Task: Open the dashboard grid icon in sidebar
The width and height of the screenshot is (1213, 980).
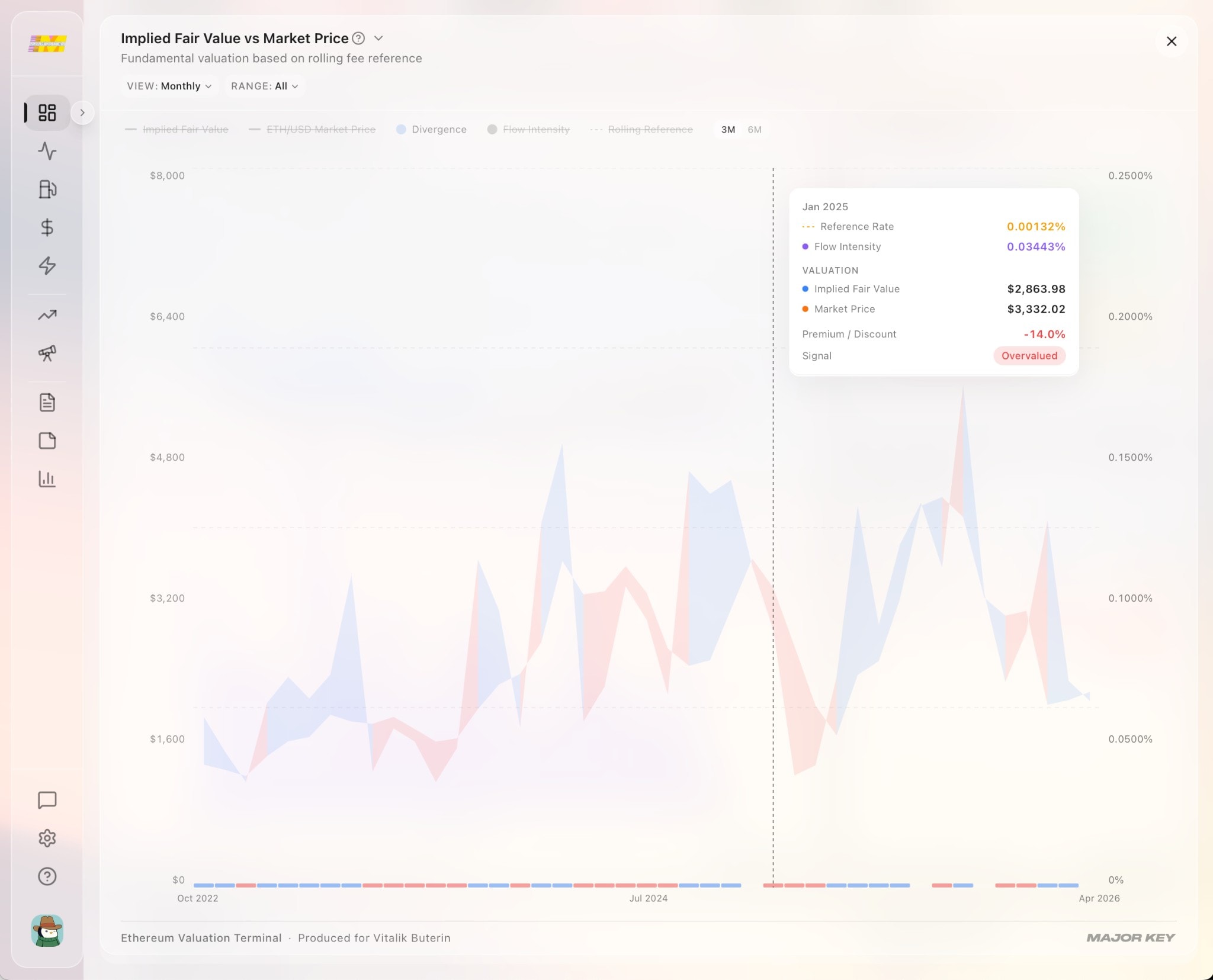Action: pos(47,113)
